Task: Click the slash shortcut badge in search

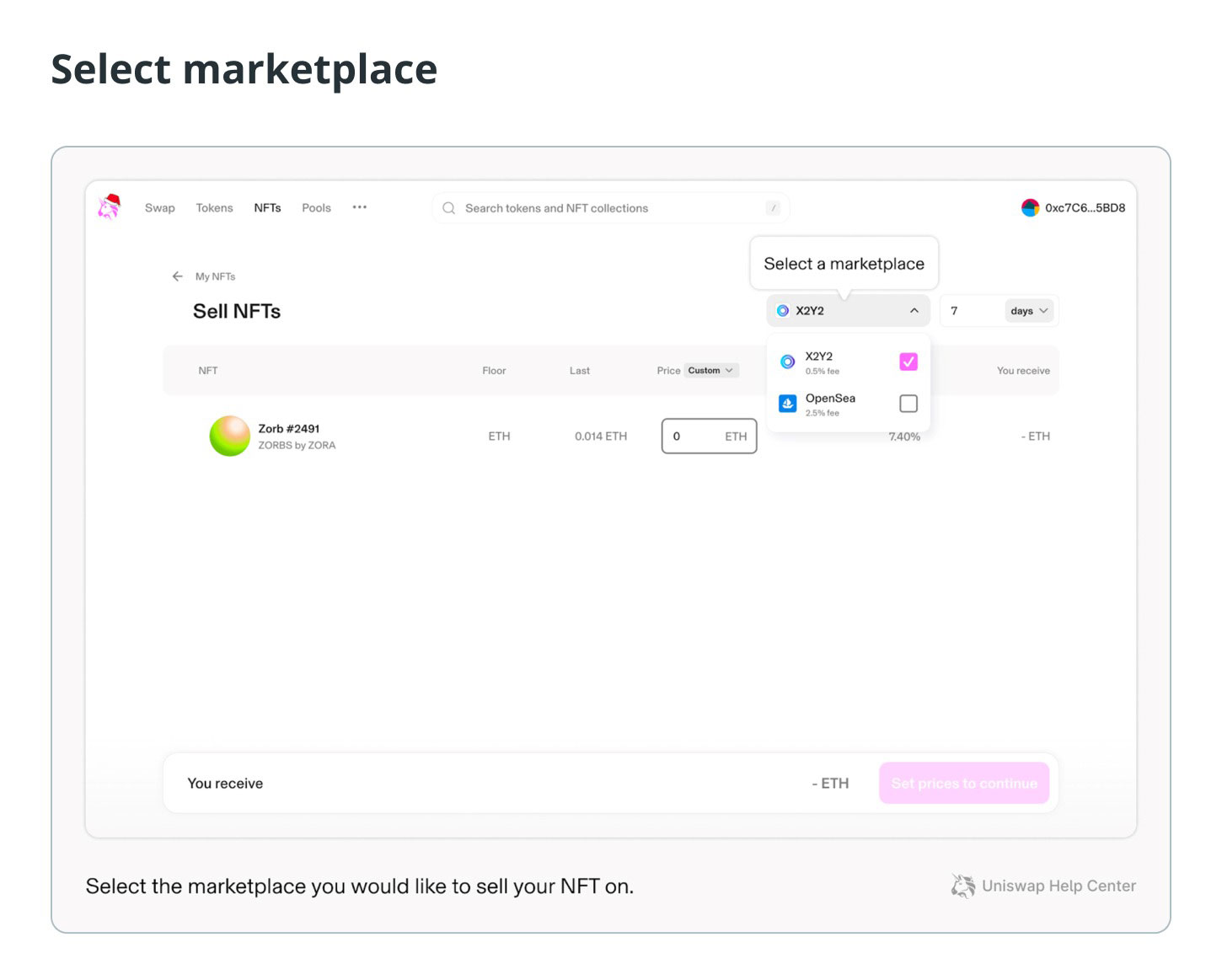Action: (773, 208)
